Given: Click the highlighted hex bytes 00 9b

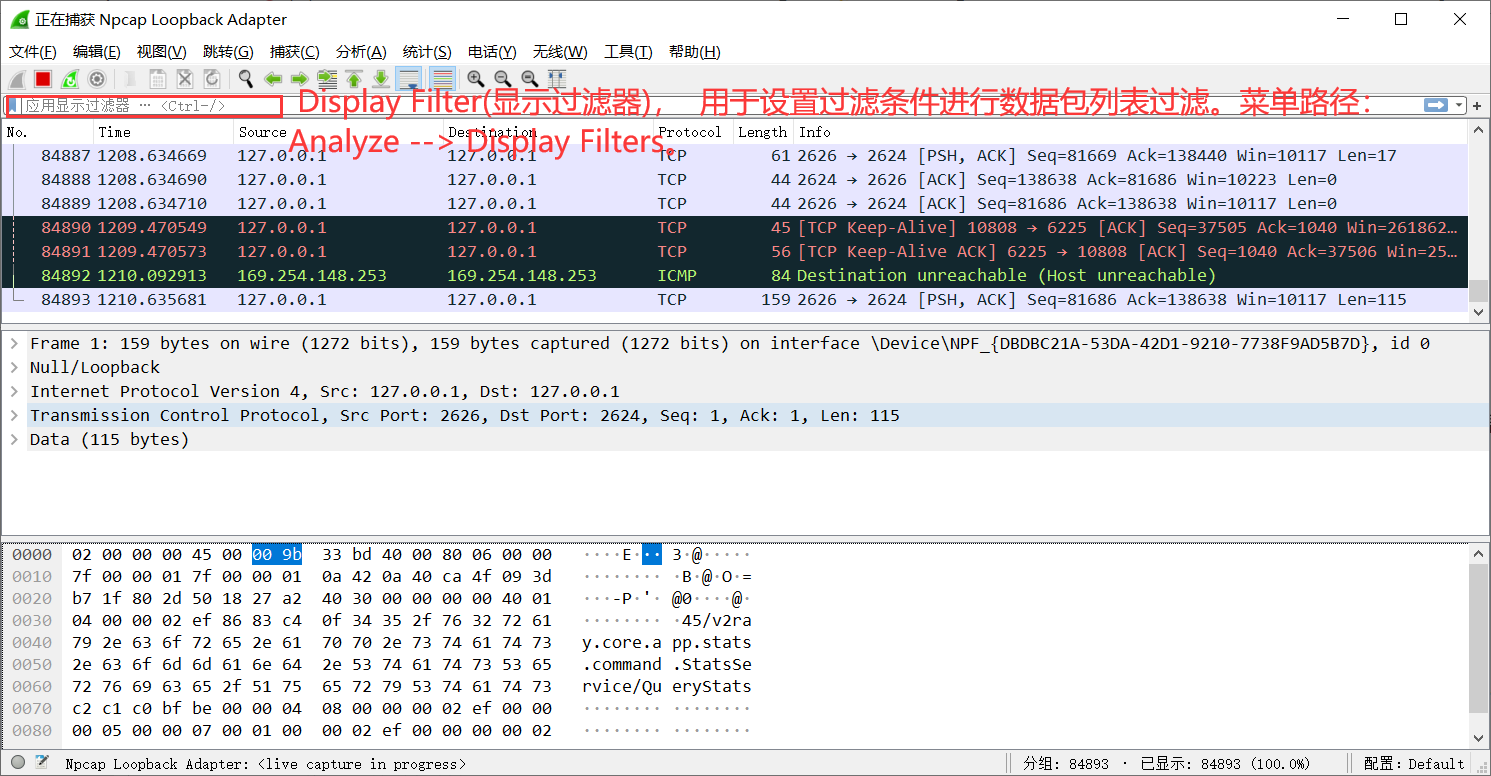Looking at the screenshot, I should (277, 554).
